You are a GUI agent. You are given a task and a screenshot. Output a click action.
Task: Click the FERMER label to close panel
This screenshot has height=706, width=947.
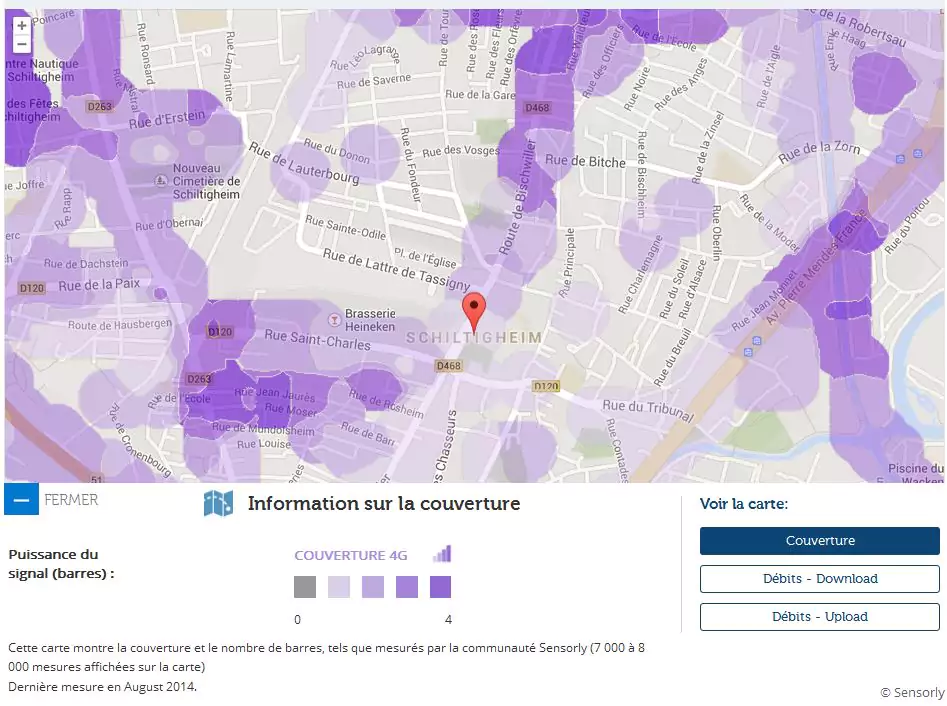point(71,500)
